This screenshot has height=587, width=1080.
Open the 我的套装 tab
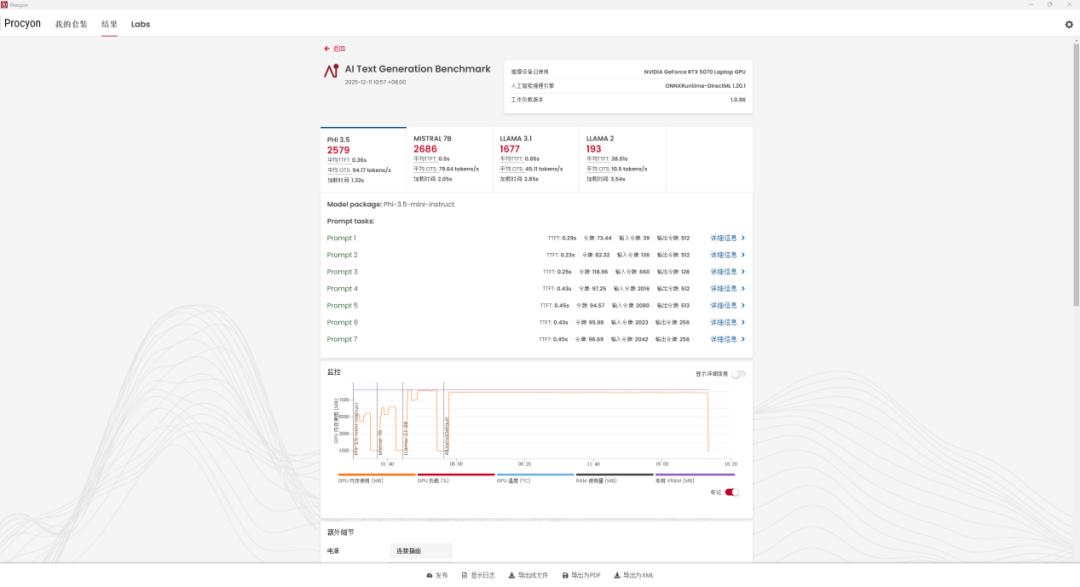(71, 24)
